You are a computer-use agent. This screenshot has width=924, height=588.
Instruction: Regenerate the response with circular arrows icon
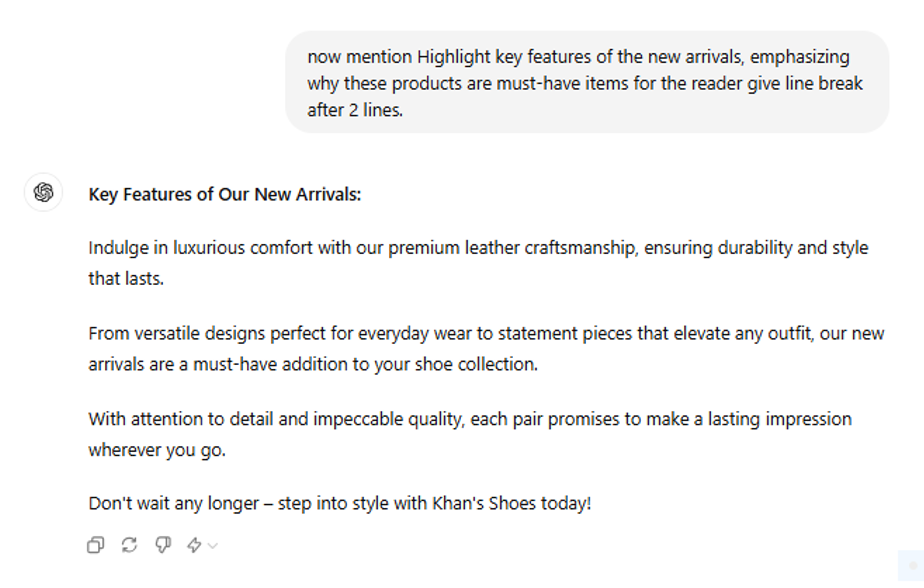click(129, 545)
